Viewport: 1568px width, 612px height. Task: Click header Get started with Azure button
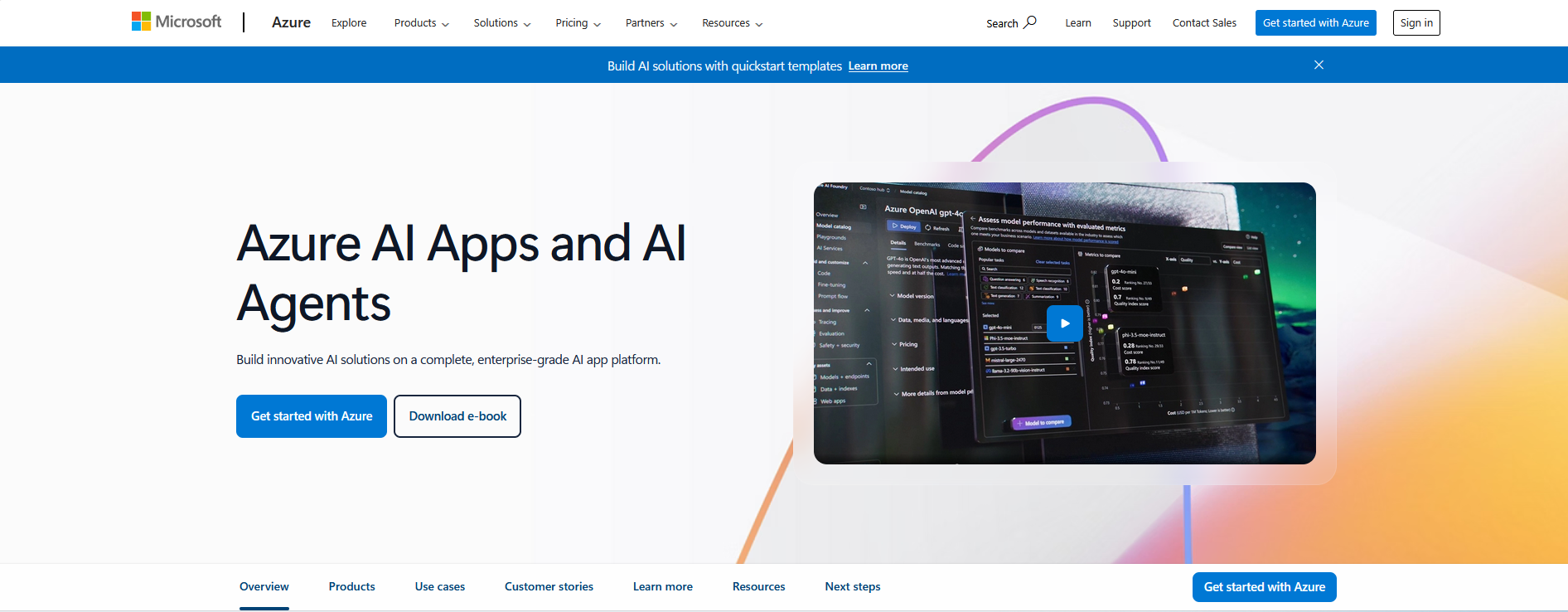[x=1316, y=23]
